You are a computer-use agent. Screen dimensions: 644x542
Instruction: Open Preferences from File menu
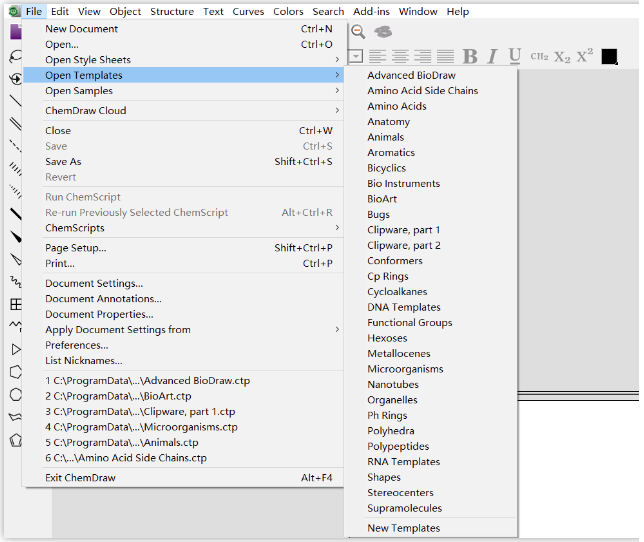point(183,345)
